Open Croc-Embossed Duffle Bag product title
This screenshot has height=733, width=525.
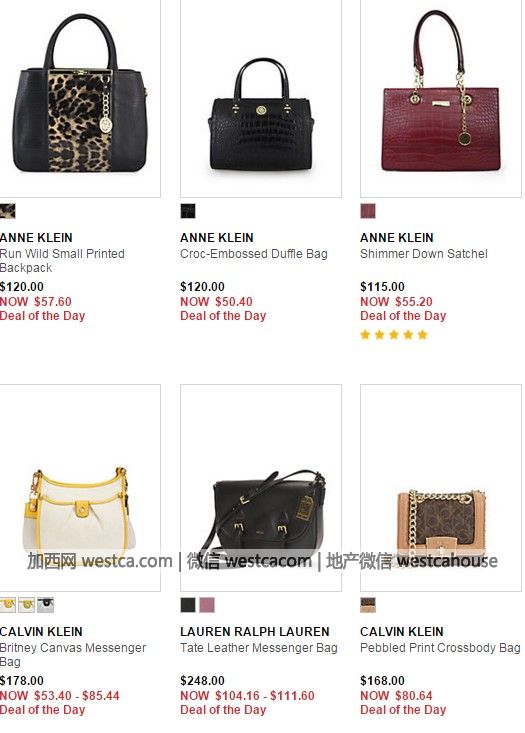(254, 254)
